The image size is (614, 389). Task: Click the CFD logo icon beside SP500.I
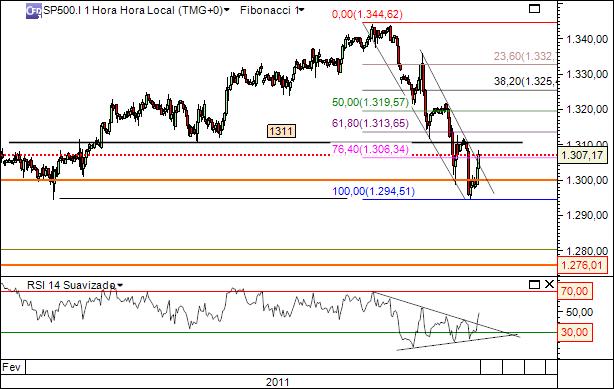tap(34, 11)
